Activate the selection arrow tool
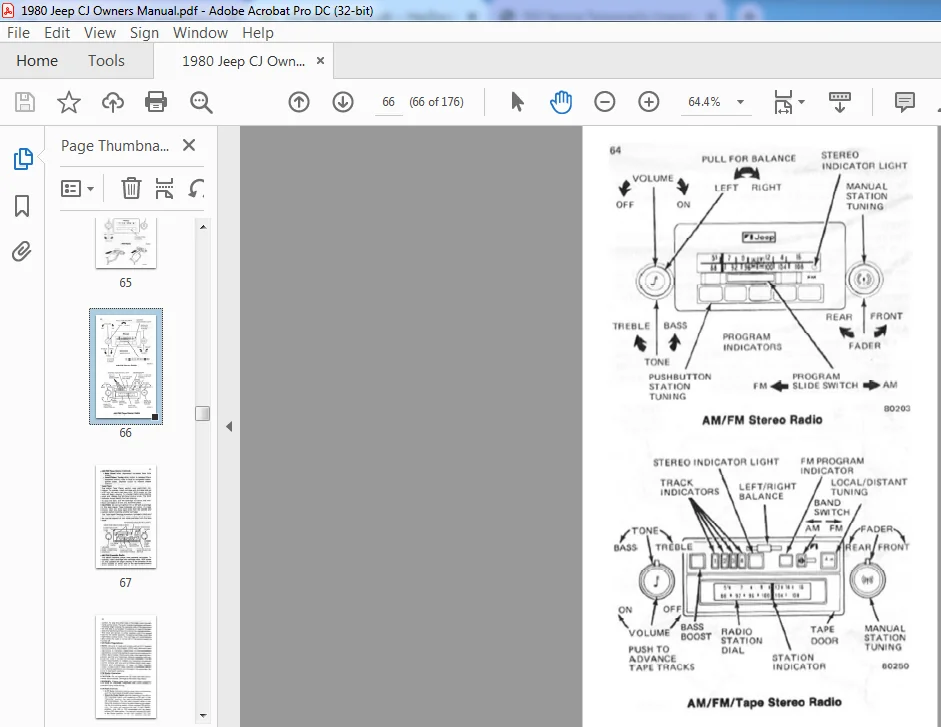The height and width of the screenshot is (727, 941). [517, 102]
